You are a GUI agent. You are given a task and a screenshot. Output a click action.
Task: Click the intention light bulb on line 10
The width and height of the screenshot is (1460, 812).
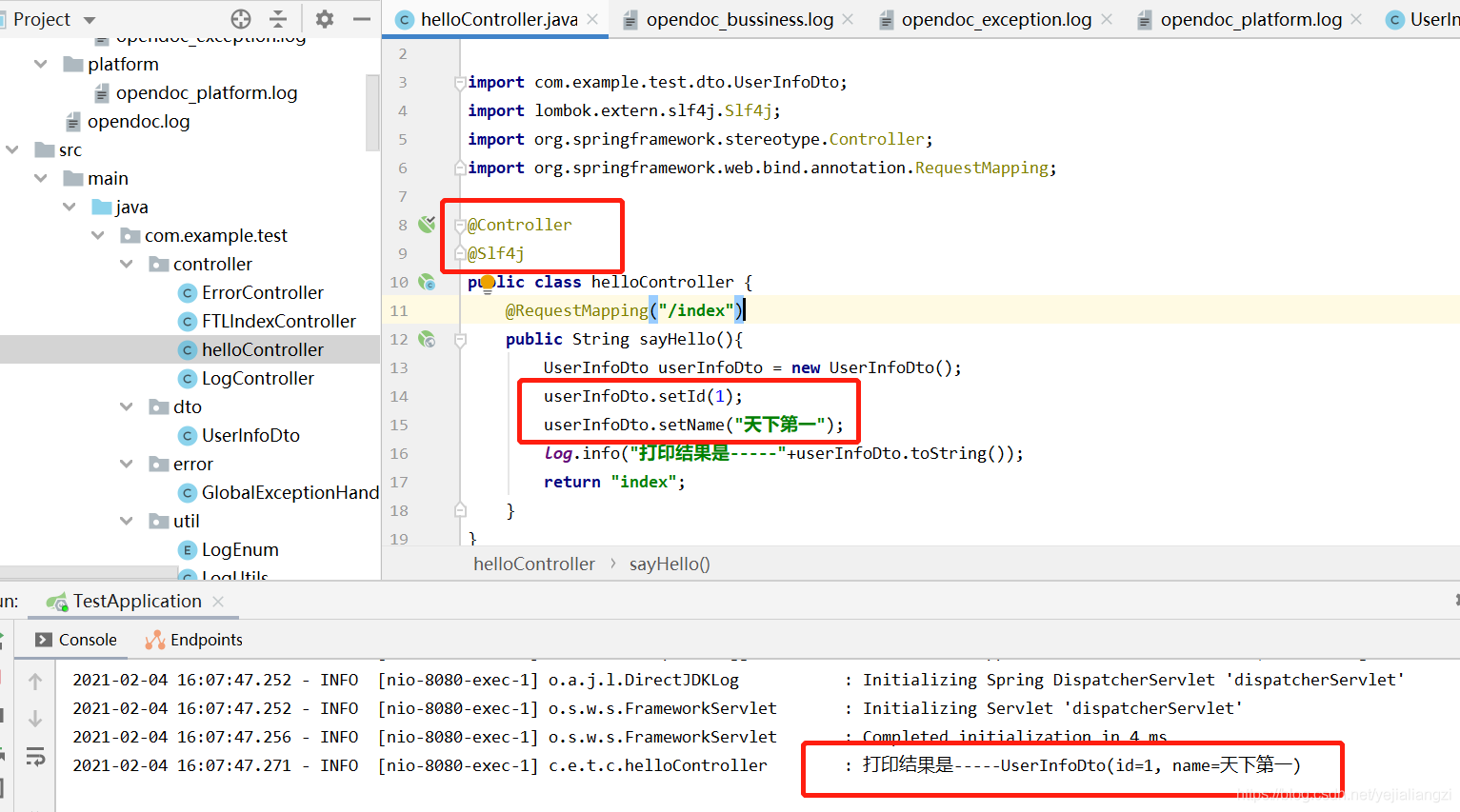tap(488, 283)
